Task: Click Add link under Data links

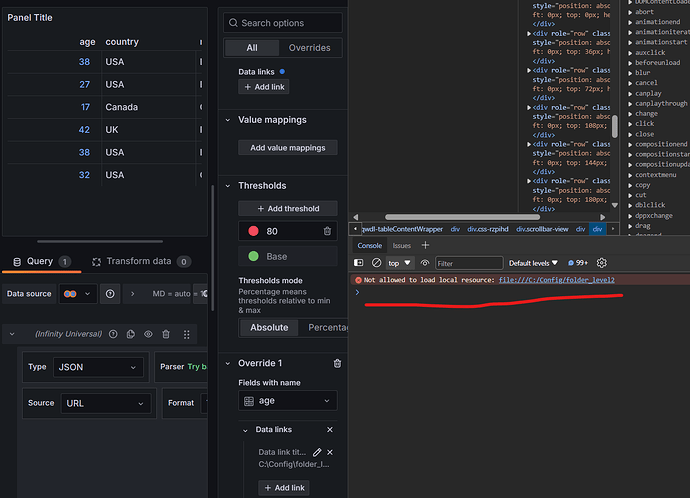Action: pos(264,87)
